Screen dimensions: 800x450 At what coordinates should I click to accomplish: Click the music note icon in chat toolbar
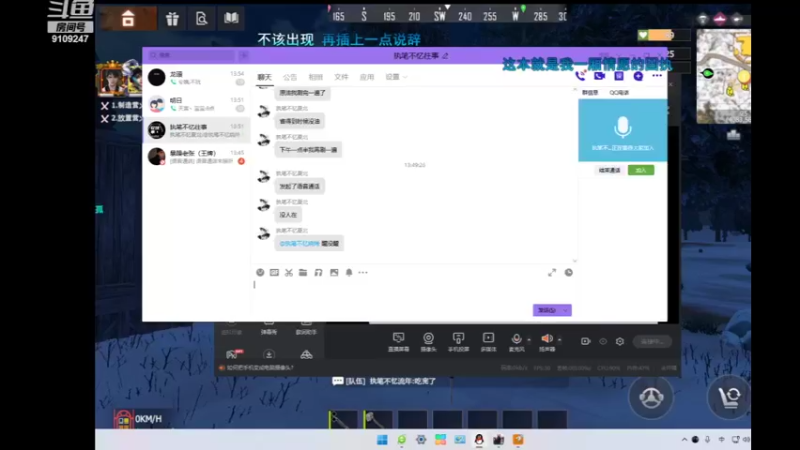point(318,272)
